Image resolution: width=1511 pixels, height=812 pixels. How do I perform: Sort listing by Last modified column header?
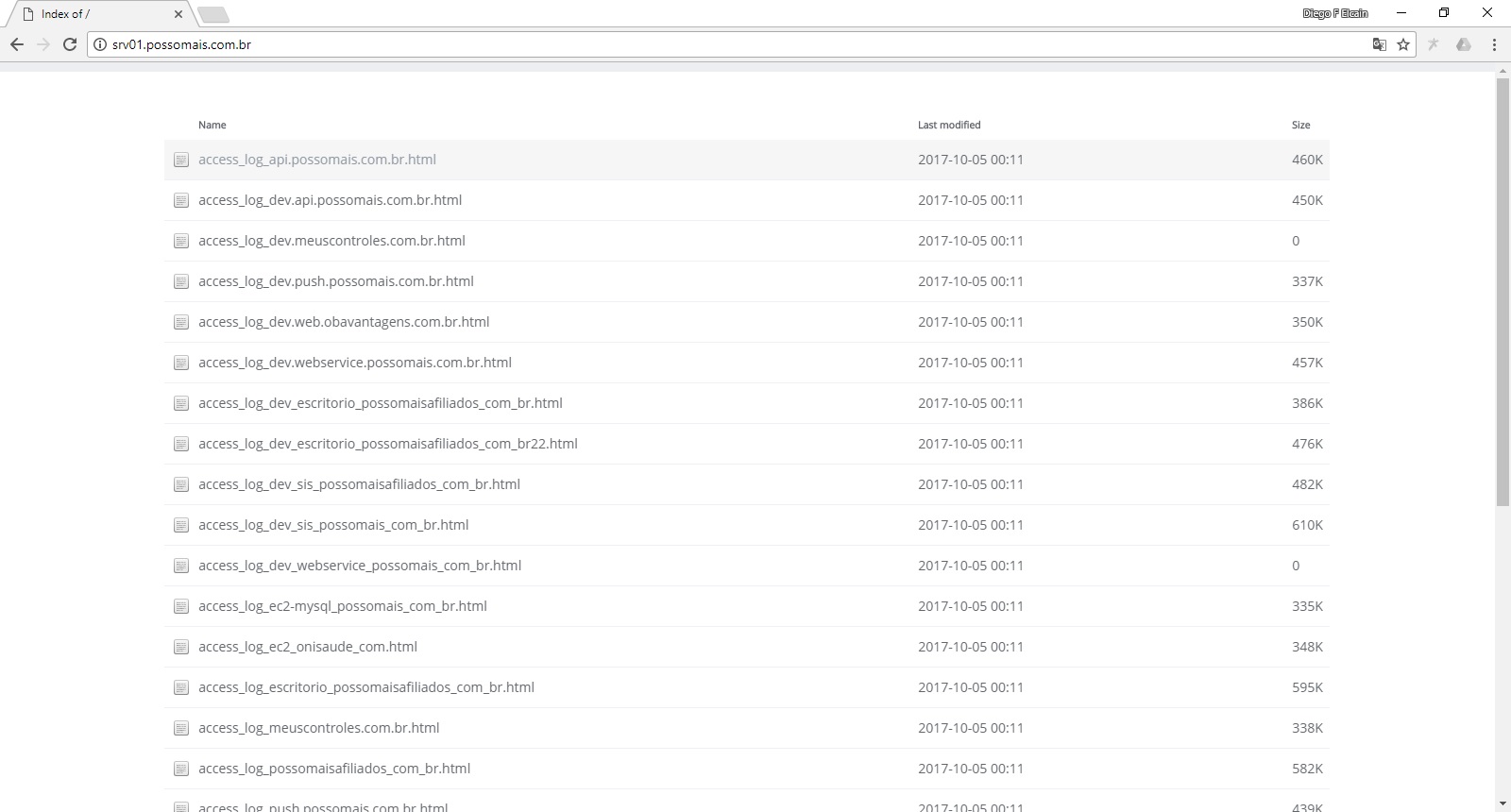click(x=949, y=125)
